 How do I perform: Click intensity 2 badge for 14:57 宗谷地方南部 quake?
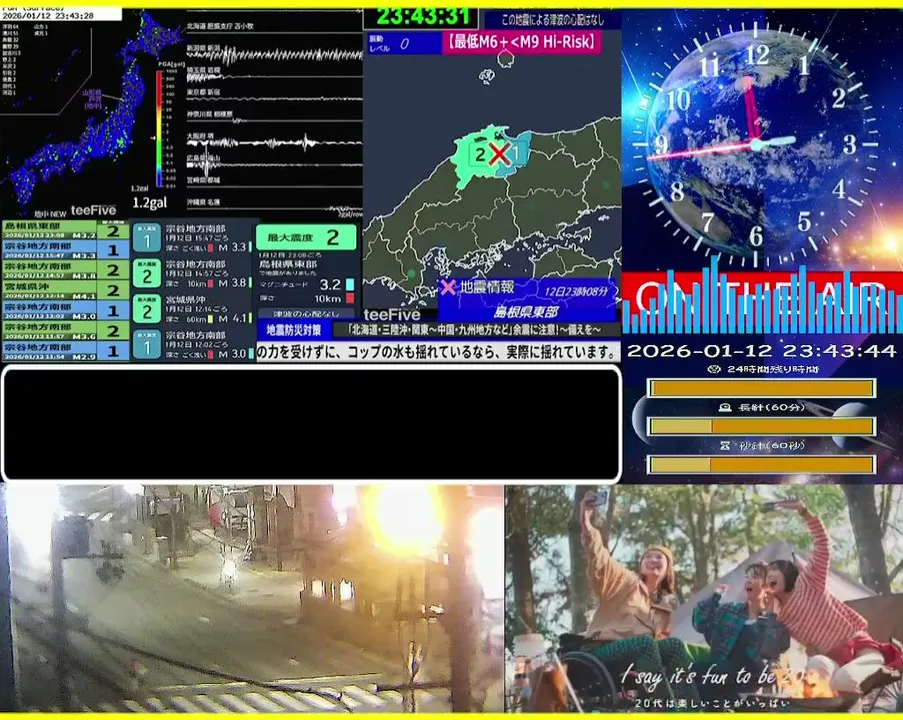point(147,274)
